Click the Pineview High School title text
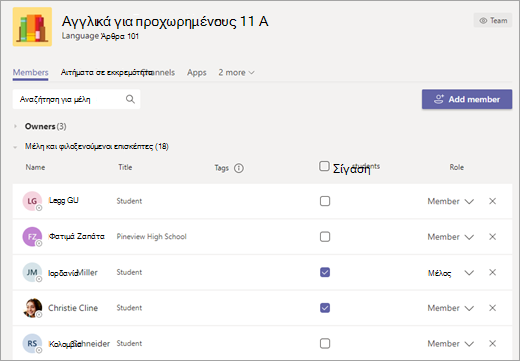Screen dimensions: 520x361 point(151,237)
